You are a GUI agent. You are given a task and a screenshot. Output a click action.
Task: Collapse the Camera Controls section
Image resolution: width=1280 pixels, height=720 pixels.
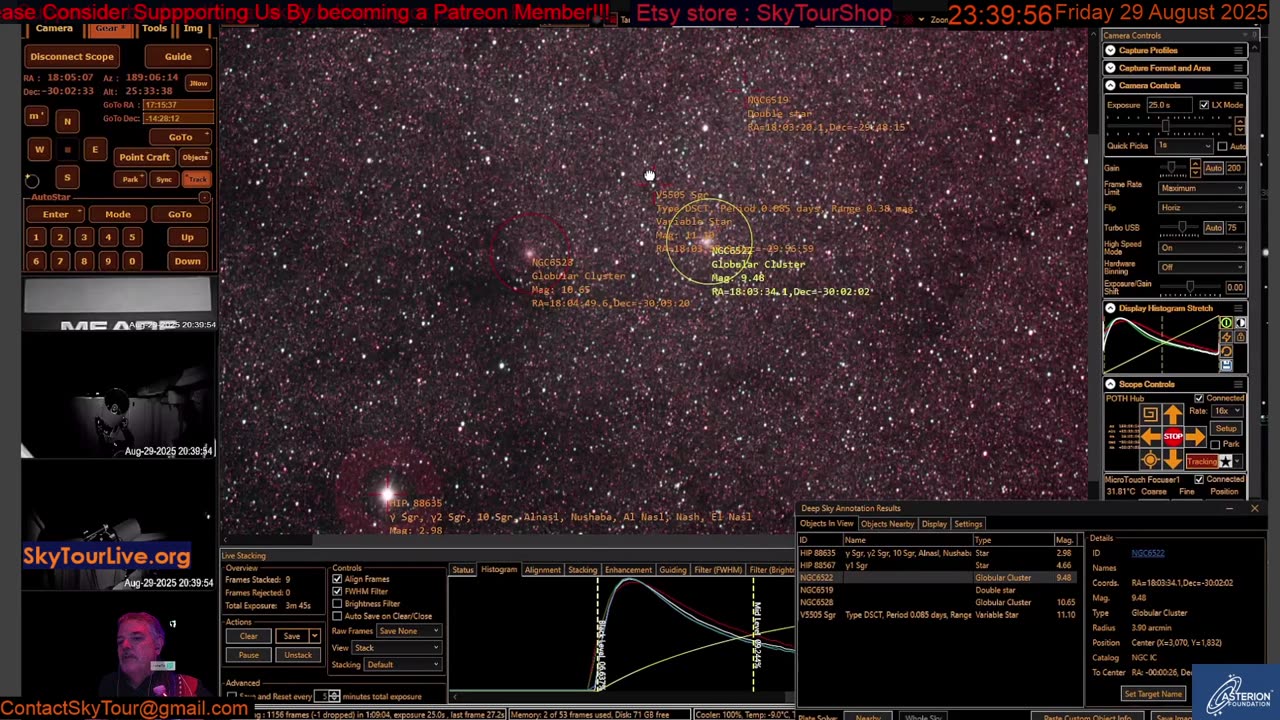tap(1110, 85)
